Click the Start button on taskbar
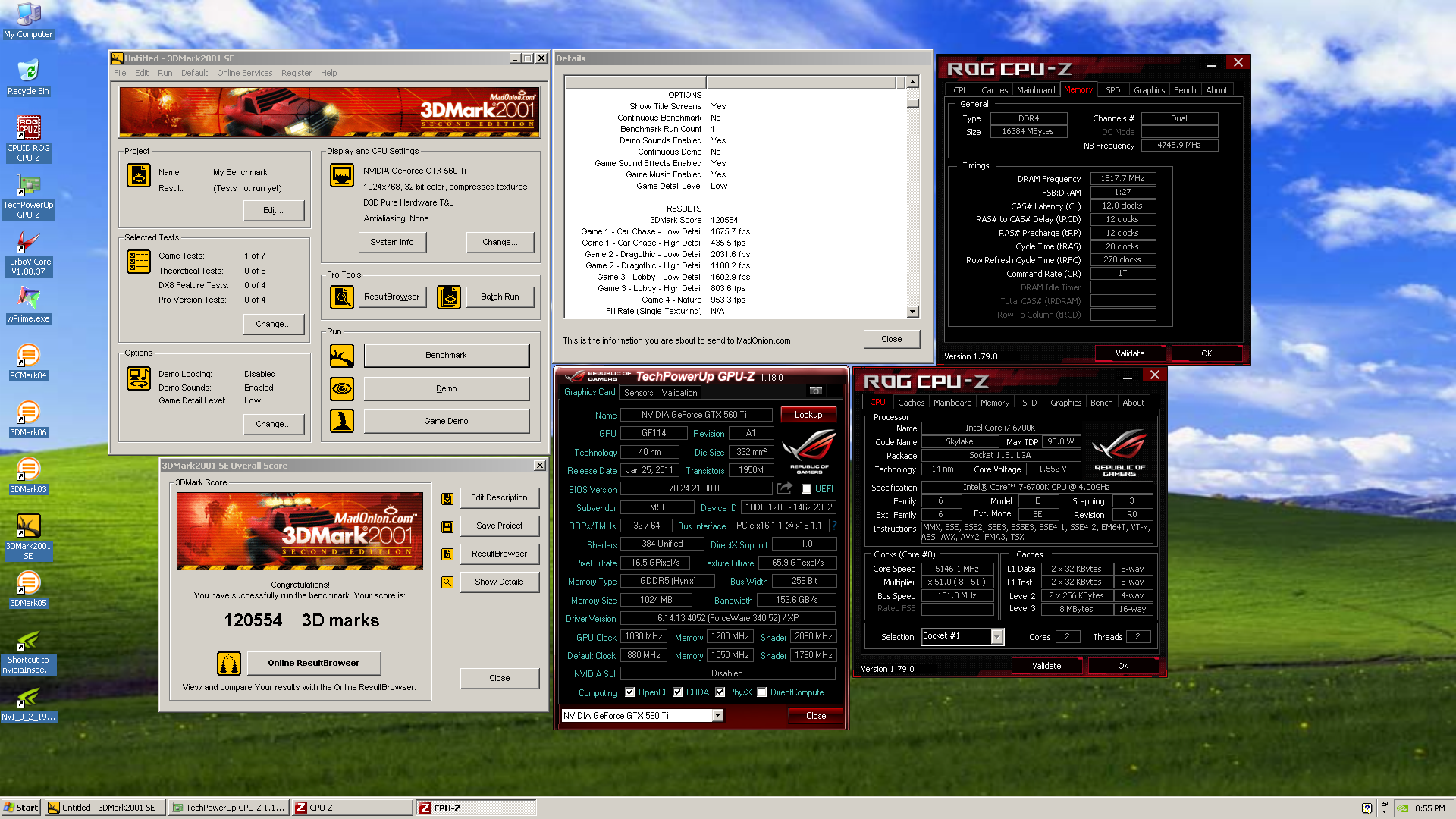 pos(20,808)
